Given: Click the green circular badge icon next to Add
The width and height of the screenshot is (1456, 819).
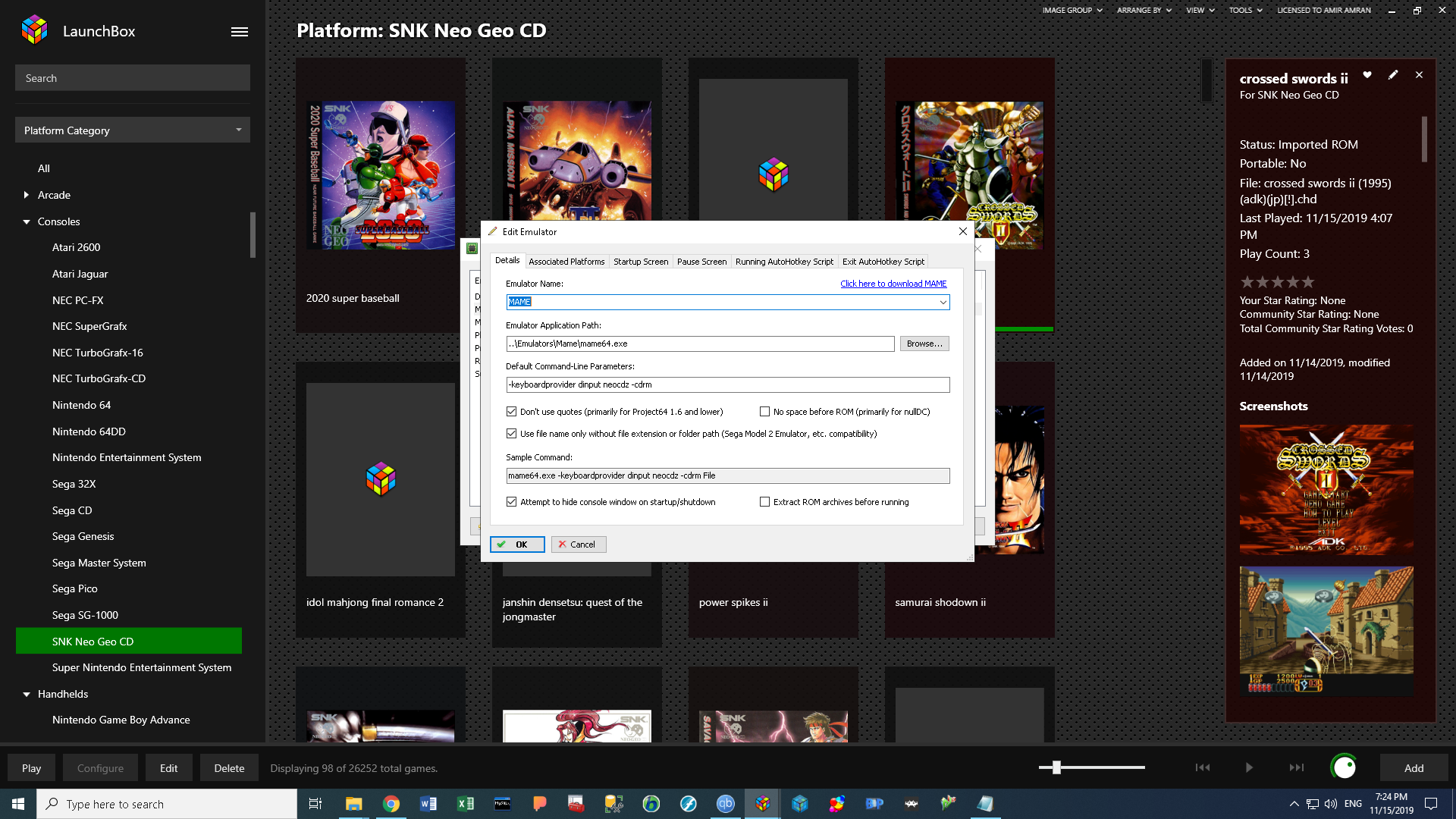Looking at the screenshot, I should 1344,767.
